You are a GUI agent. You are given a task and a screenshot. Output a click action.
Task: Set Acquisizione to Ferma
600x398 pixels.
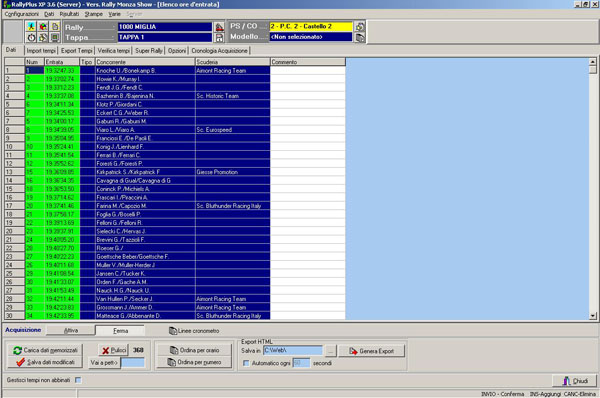click(120, 331)
